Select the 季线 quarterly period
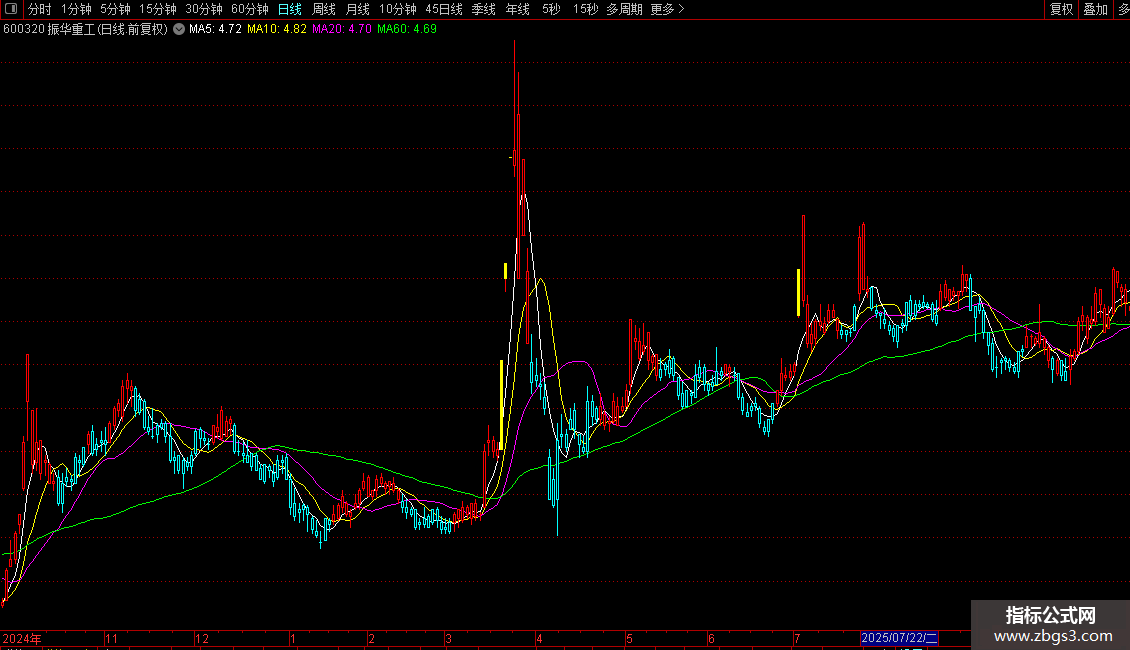The height and width of the screenshot is (650, 1130). 484,9
